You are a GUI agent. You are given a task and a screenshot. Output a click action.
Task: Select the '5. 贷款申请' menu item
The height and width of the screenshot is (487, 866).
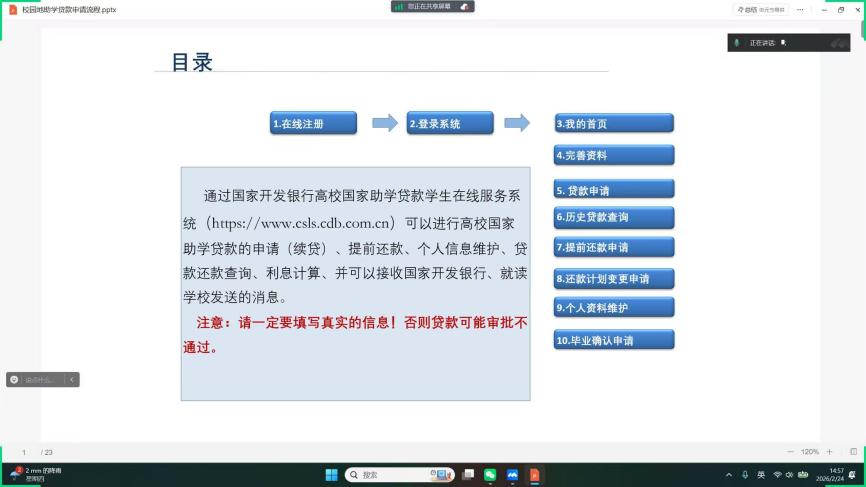point(614,190)
